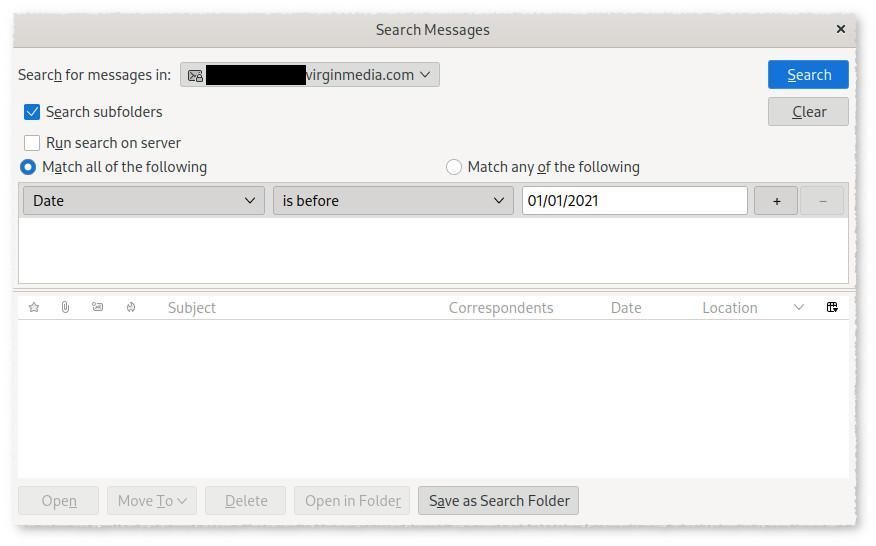Screen dimensions: 876x546
Task: Click Save as Search Folder button
Action: [x=498, y=501]
